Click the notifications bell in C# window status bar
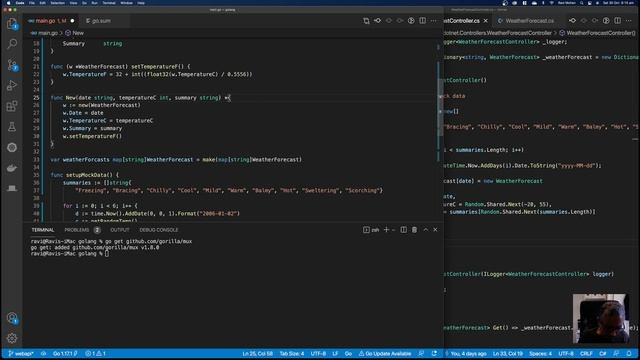Viewport: 640px width, 360px height. pos(629,354)
